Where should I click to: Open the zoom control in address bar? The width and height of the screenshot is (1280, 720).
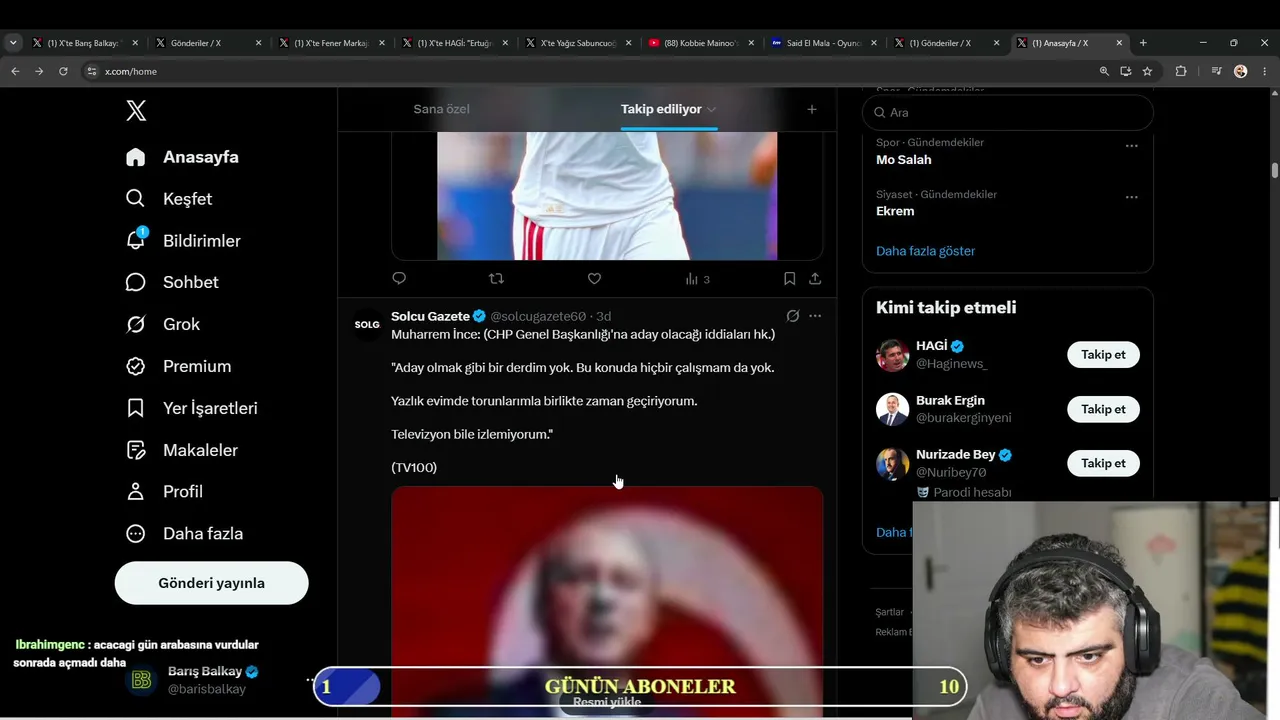tap(1104, 71)
